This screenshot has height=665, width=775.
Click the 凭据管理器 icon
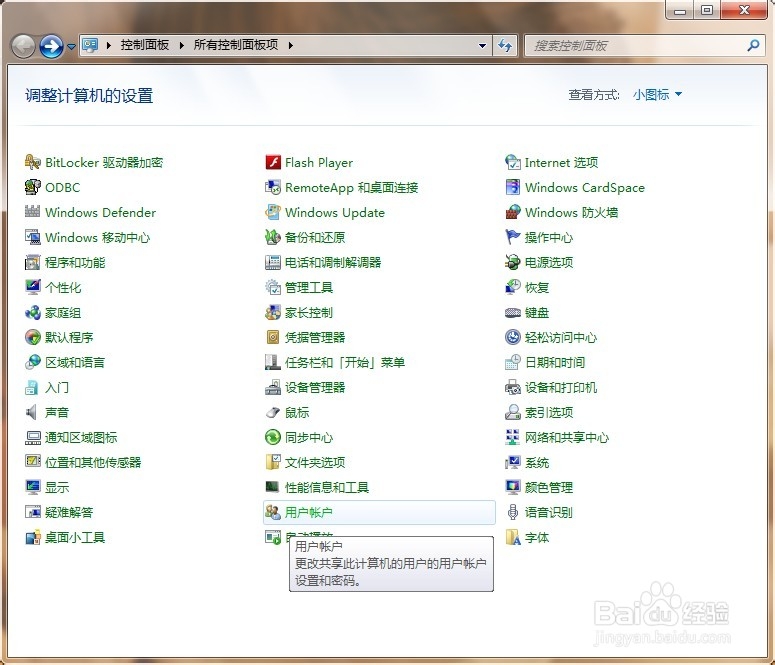coord(273,337)
